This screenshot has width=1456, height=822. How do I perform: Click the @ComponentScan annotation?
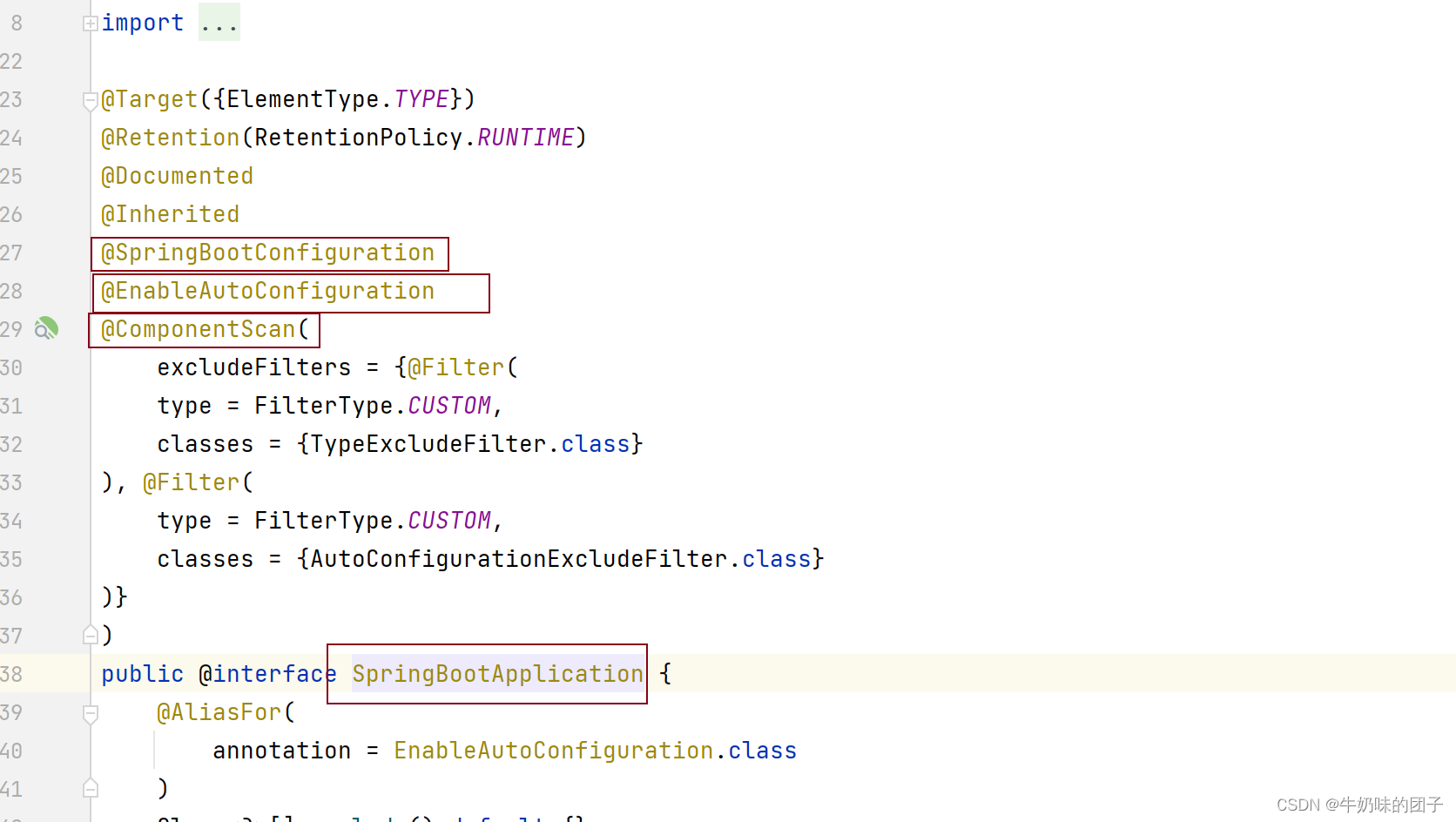[x=199, y=329]
